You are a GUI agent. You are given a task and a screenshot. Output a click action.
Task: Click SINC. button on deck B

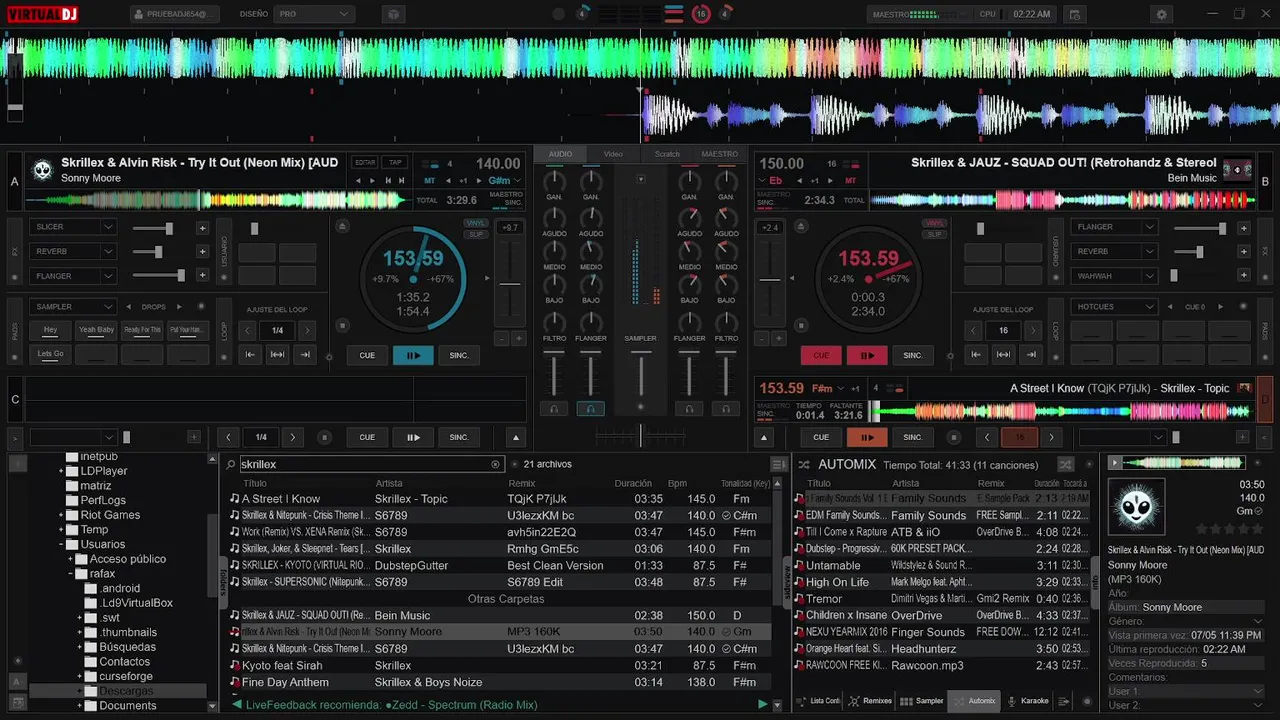point(913,355)
